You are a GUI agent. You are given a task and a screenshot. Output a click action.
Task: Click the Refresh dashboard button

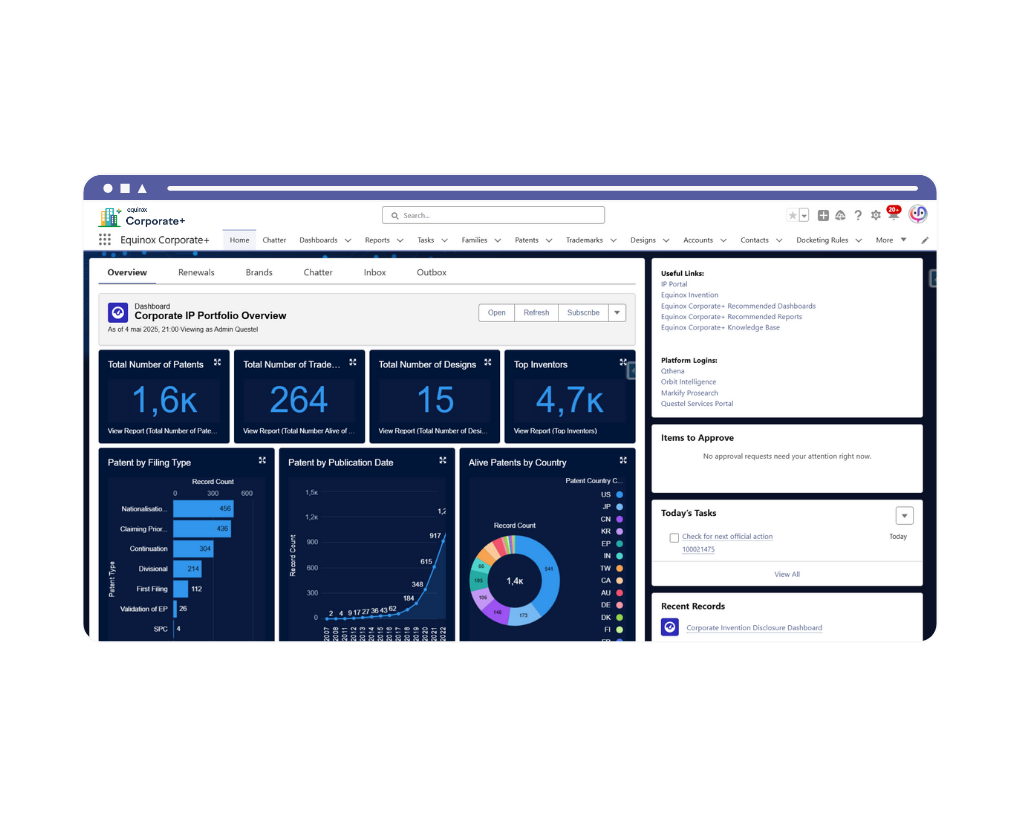536,312
